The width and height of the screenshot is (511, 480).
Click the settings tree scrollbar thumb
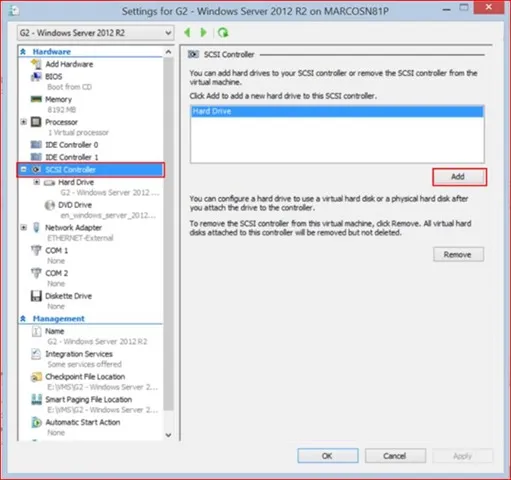pyautogui.click(x=169, y=234)
